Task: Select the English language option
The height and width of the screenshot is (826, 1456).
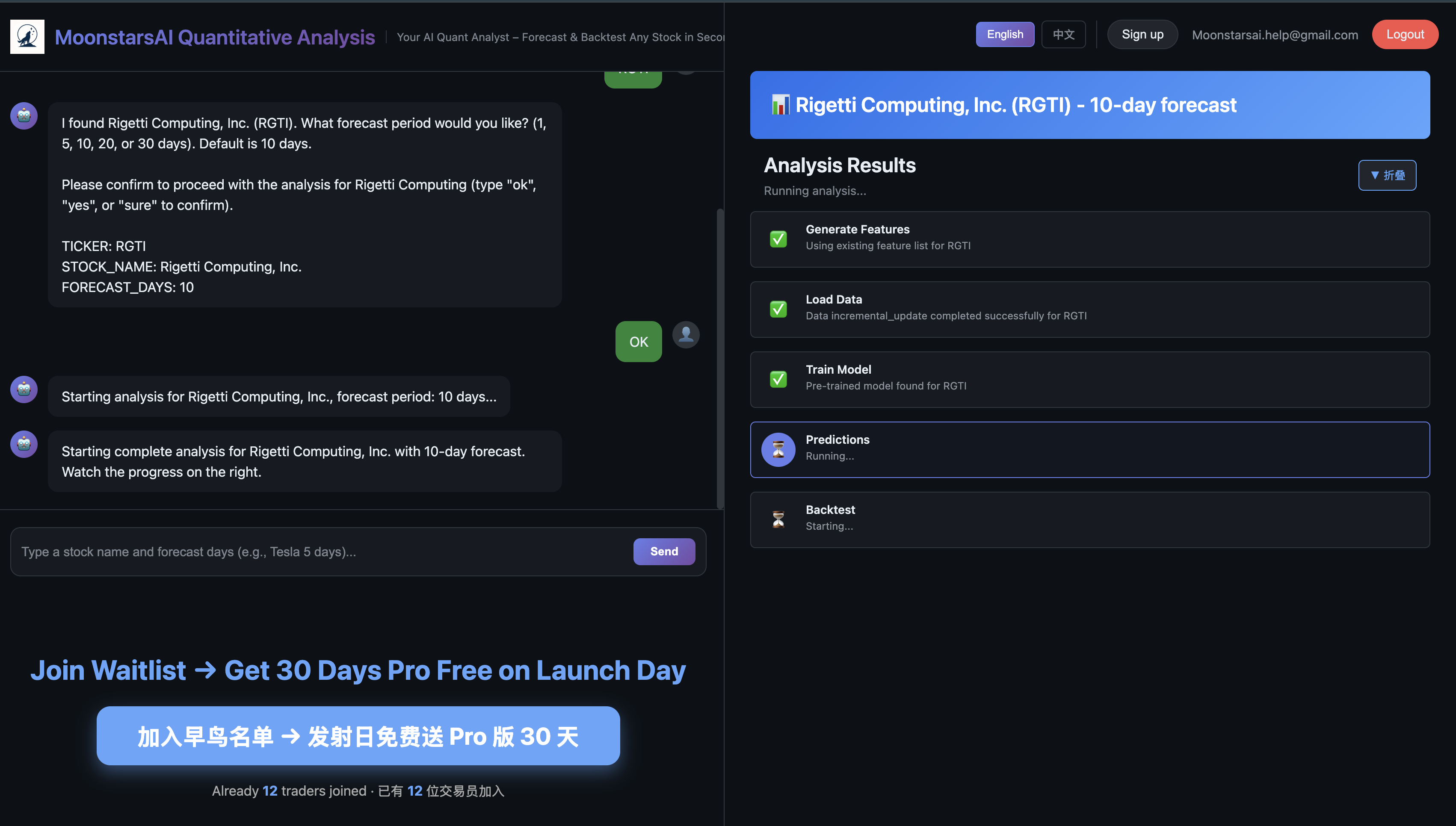Action: coord(1004,34)
